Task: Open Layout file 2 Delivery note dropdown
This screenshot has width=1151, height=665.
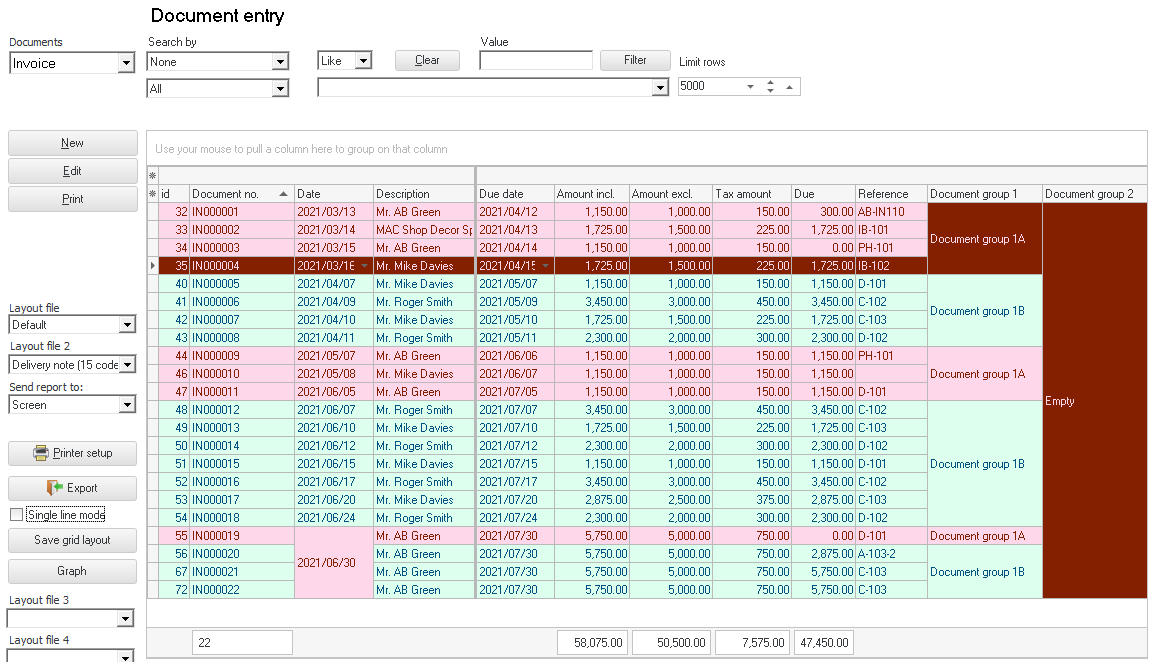Action: tap(126, 365)
